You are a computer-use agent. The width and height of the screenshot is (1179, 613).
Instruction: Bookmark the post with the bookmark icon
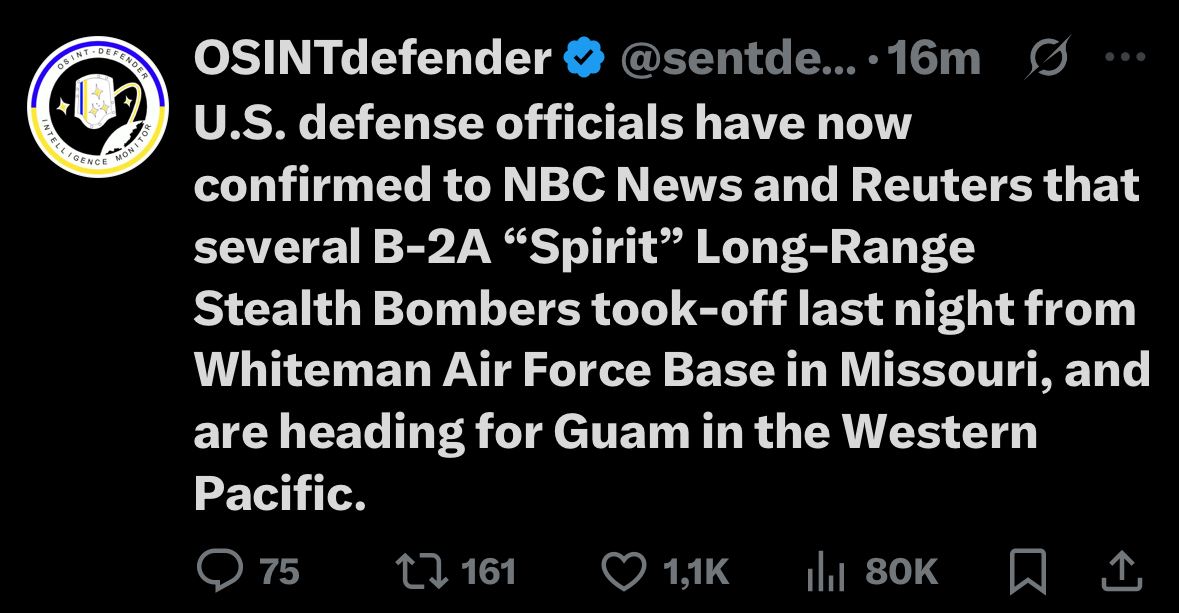click(x=1028, y=572)
